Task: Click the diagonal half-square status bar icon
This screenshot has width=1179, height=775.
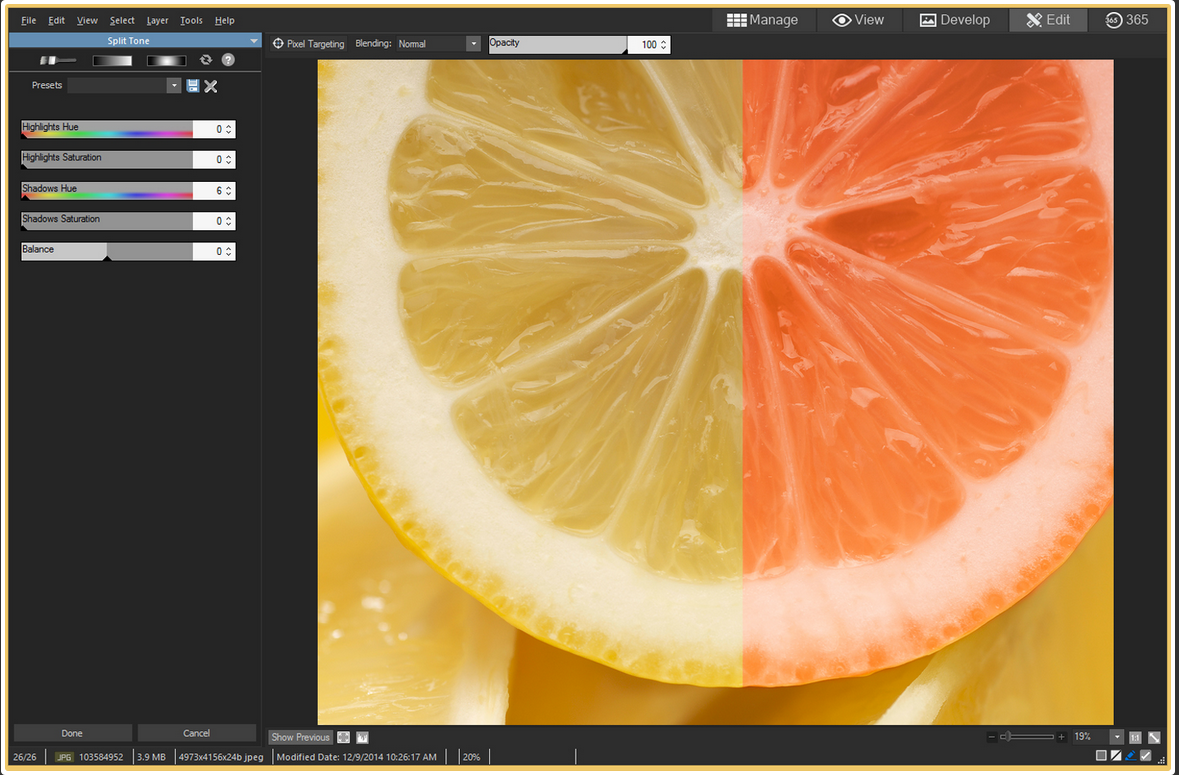Action: [x=1116, y=755]
